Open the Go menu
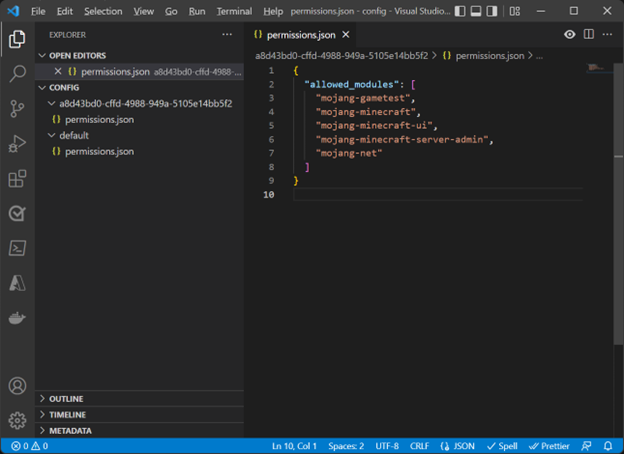The height and width of the screenshot is (454, 624). [x=171, y=11]
